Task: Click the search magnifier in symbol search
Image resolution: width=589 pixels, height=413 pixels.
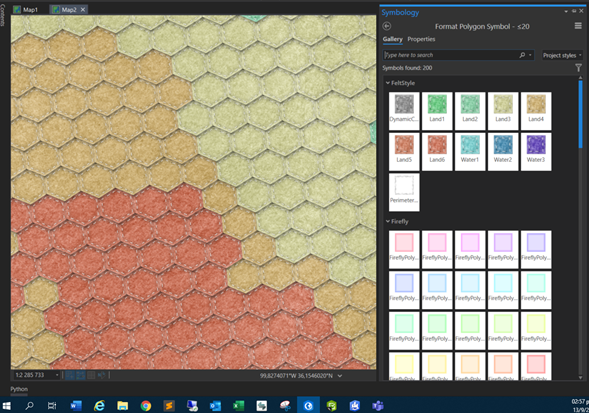Action: pyautogui.click(x=522, y=55)
